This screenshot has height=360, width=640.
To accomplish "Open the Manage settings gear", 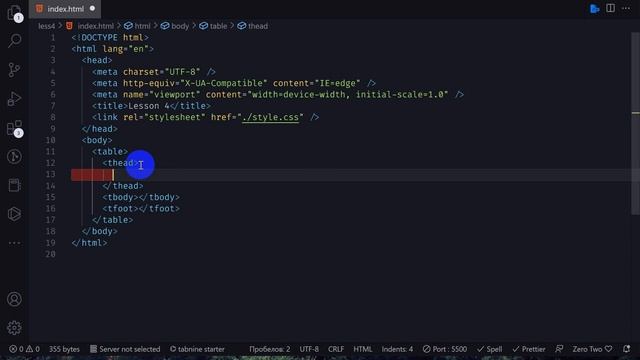I will pos(14,328).
